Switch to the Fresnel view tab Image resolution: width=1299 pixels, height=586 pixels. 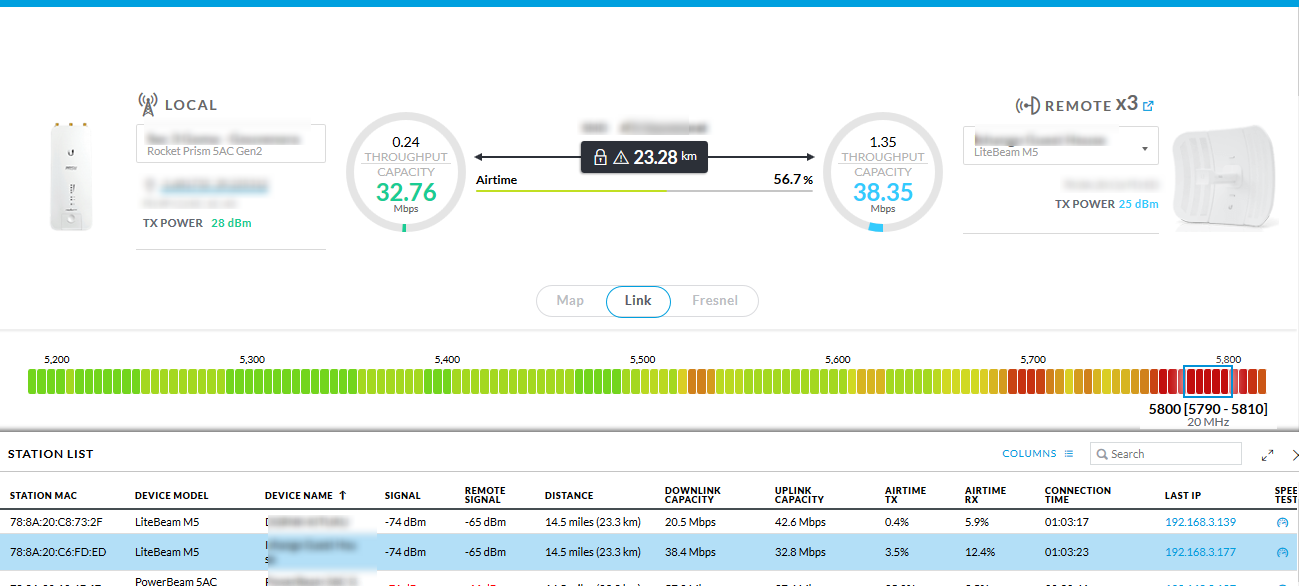click(x=714, y=301)
